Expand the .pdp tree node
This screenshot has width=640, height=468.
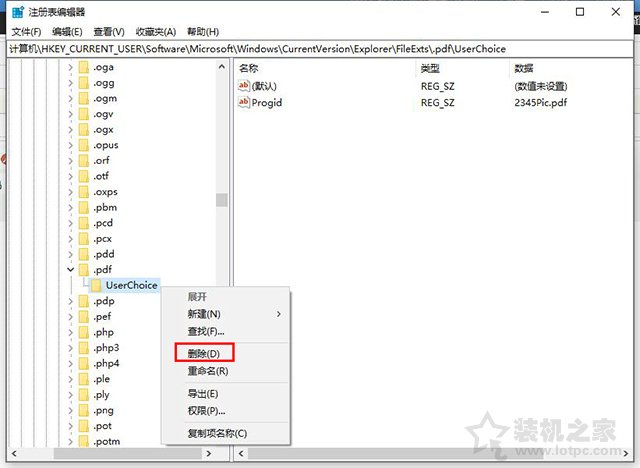[x=71, y=301]
